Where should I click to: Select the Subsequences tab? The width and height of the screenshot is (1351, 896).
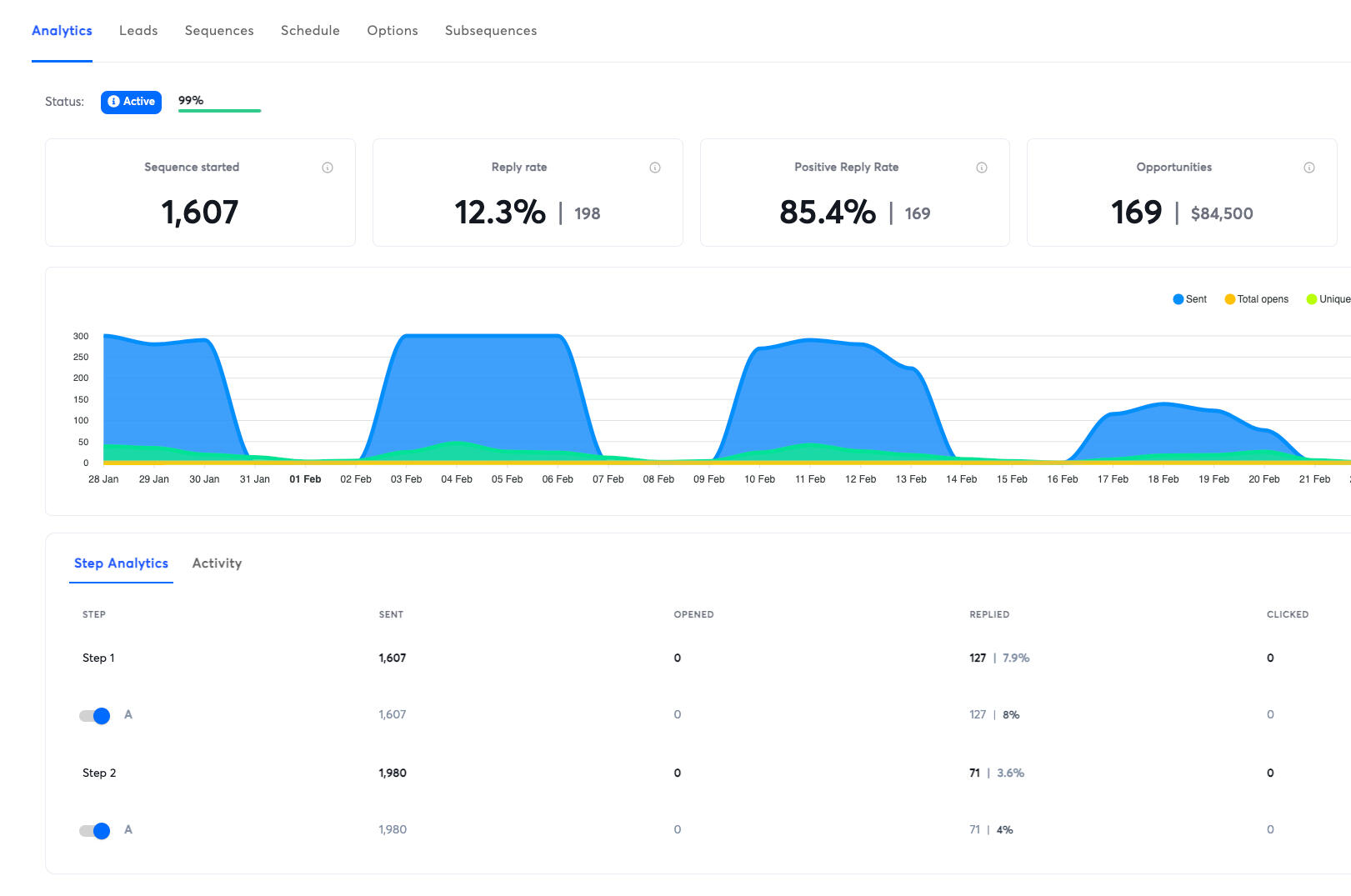[491, 31]
